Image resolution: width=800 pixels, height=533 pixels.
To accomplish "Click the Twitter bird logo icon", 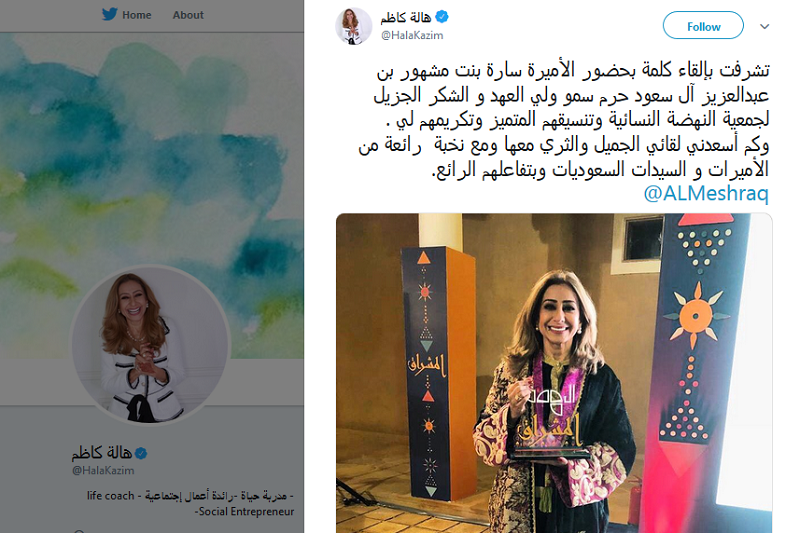I will (110, 14).
